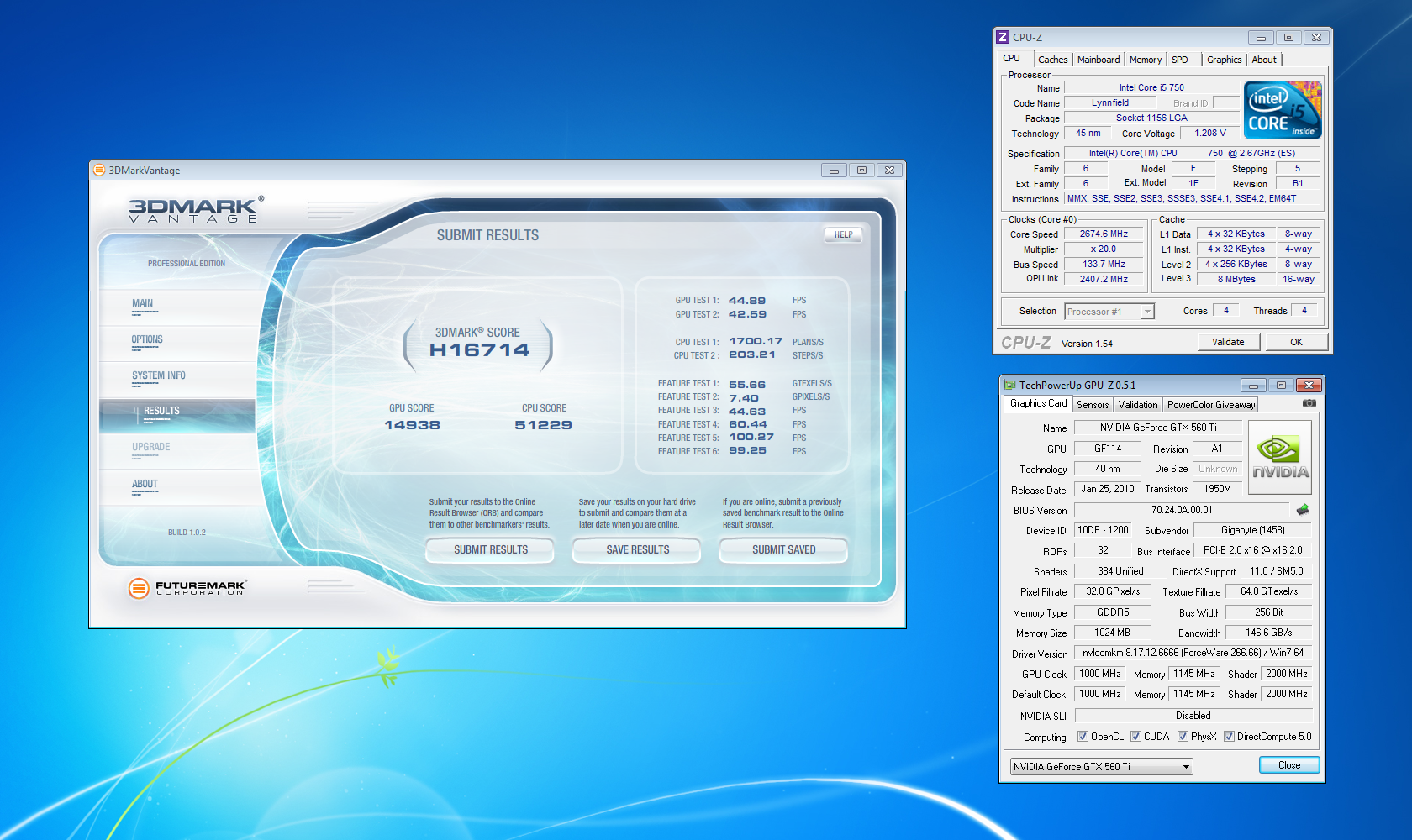Click the SUBMIT RESULTS button

point(490,549)
